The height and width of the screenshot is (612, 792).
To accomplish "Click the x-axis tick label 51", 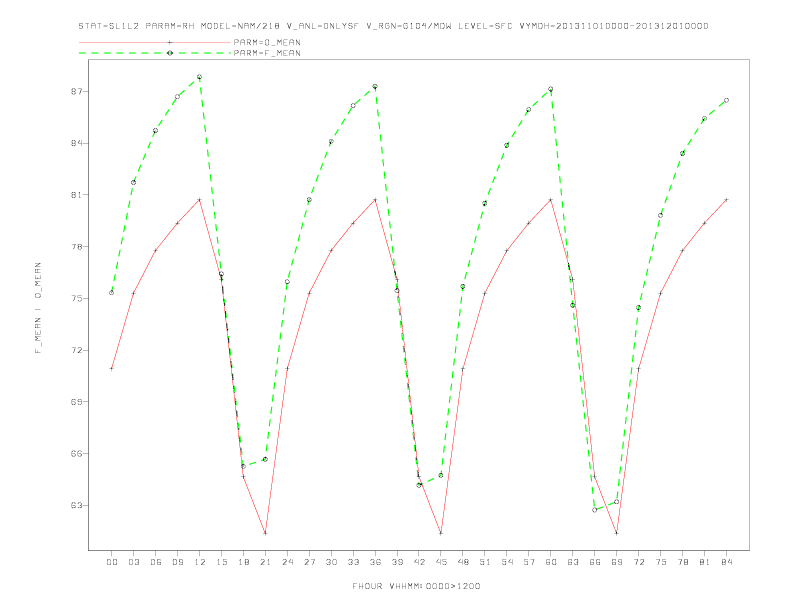I will pyautogui.click(x=485, y=562).
